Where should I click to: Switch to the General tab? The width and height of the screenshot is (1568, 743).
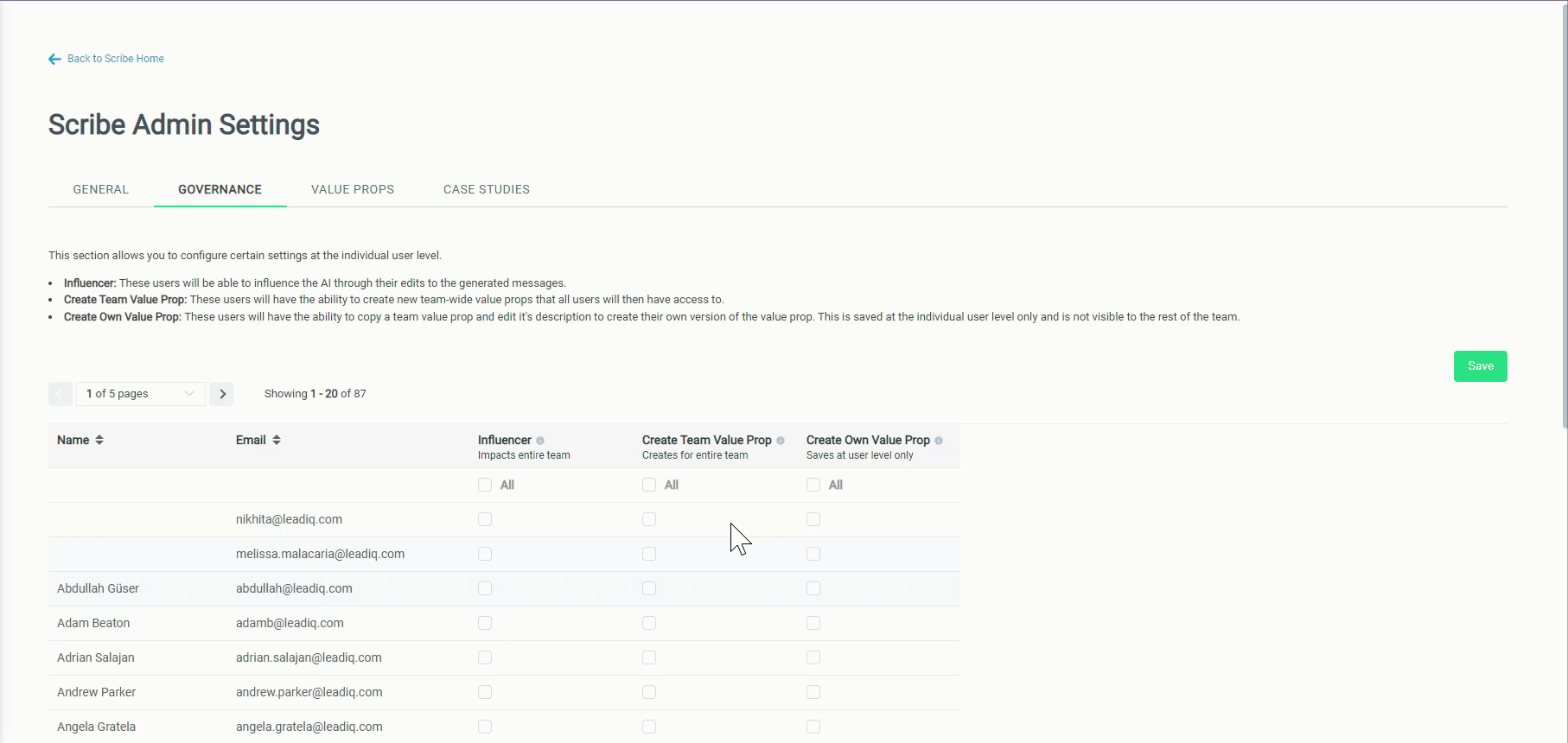click(101, 189)
